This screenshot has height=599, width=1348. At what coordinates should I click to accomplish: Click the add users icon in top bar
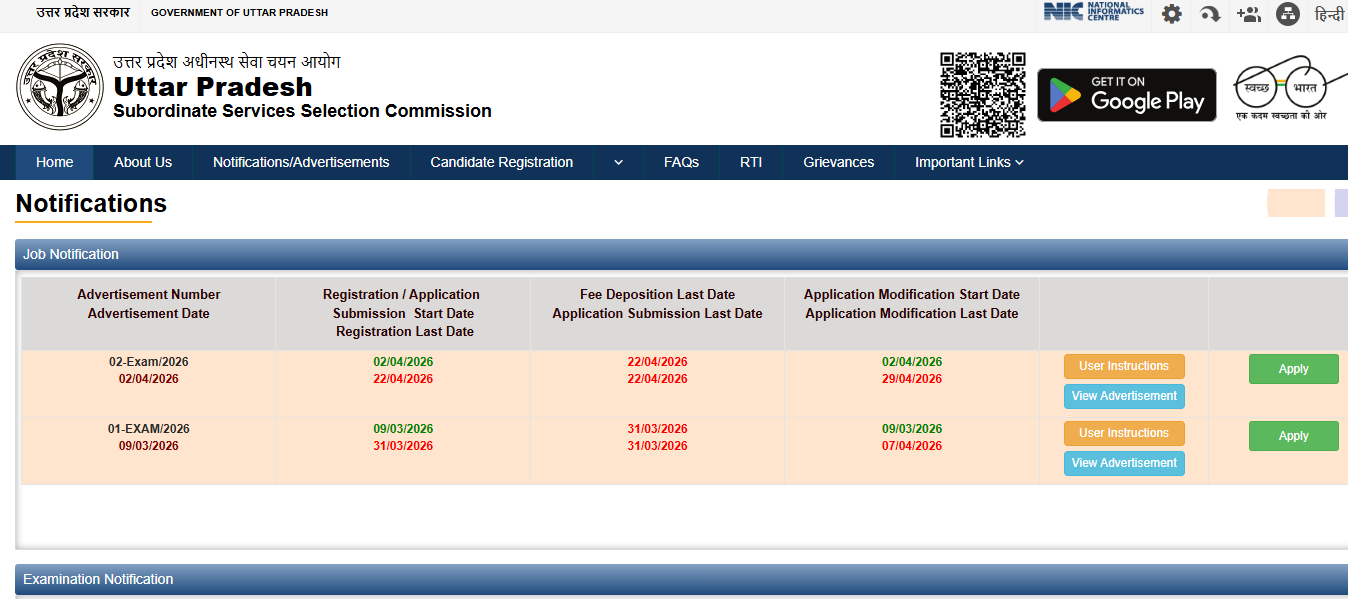point(1248,14)
